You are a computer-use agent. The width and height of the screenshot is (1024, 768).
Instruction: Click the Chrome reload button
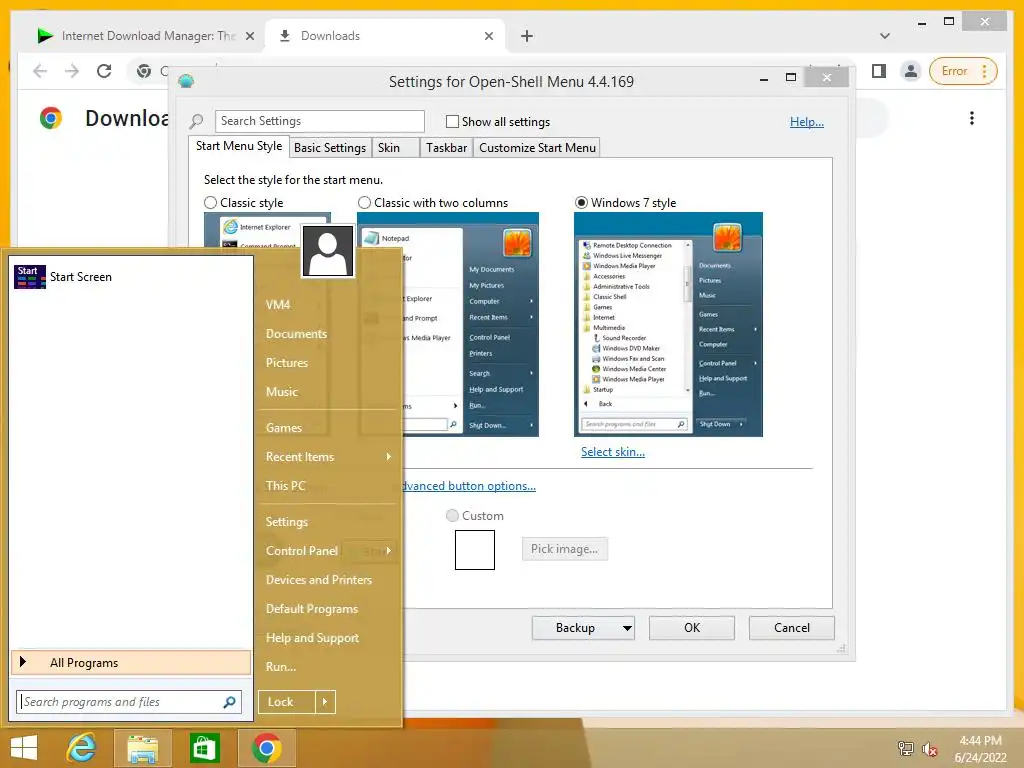104,71
